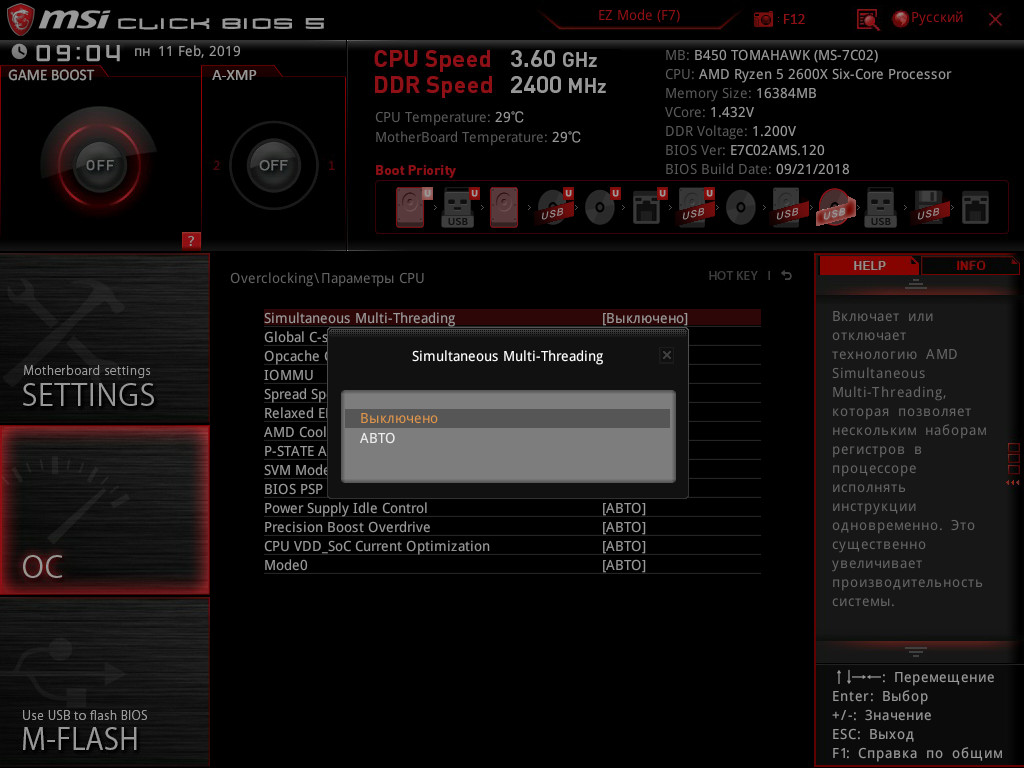The width and height of the screenshot is (1024, 768).
Task: Click the Precision Boost Overdrive label
Action: pyautogui.click(x=347, y=527)
